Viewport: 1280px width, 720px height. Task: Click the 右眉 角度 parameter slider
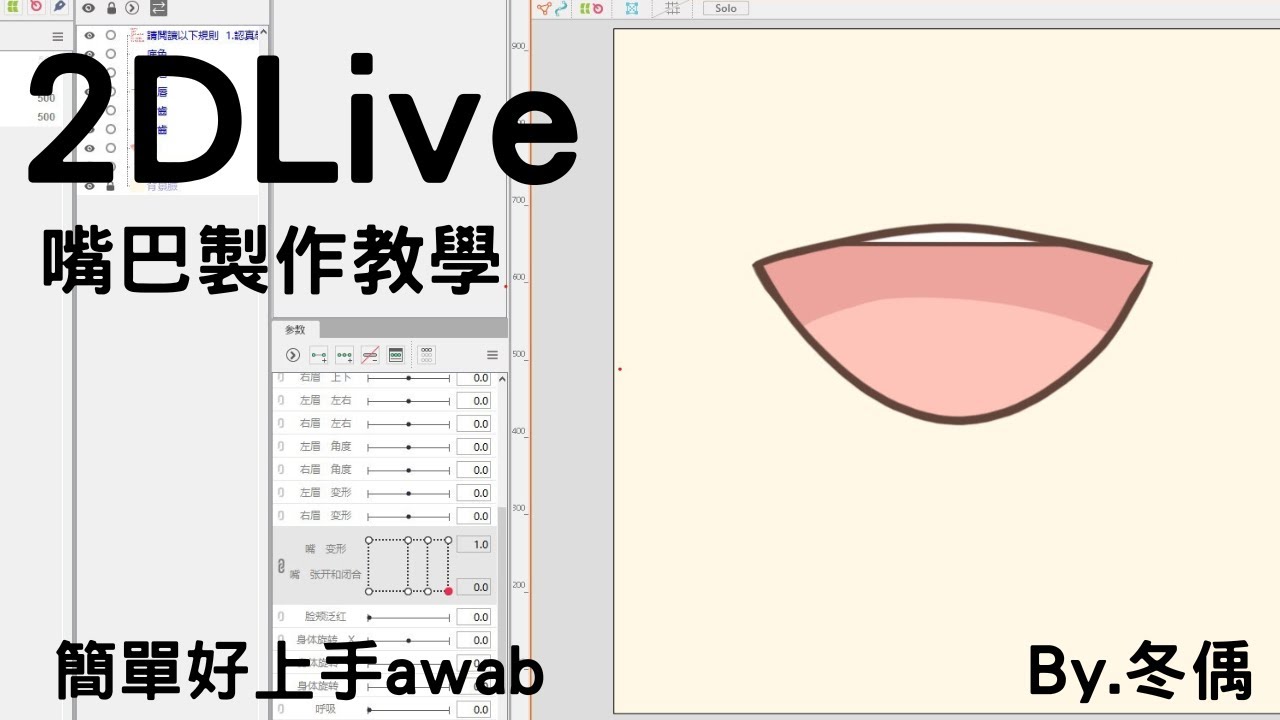pyautogui.click(x=408, y=470)
